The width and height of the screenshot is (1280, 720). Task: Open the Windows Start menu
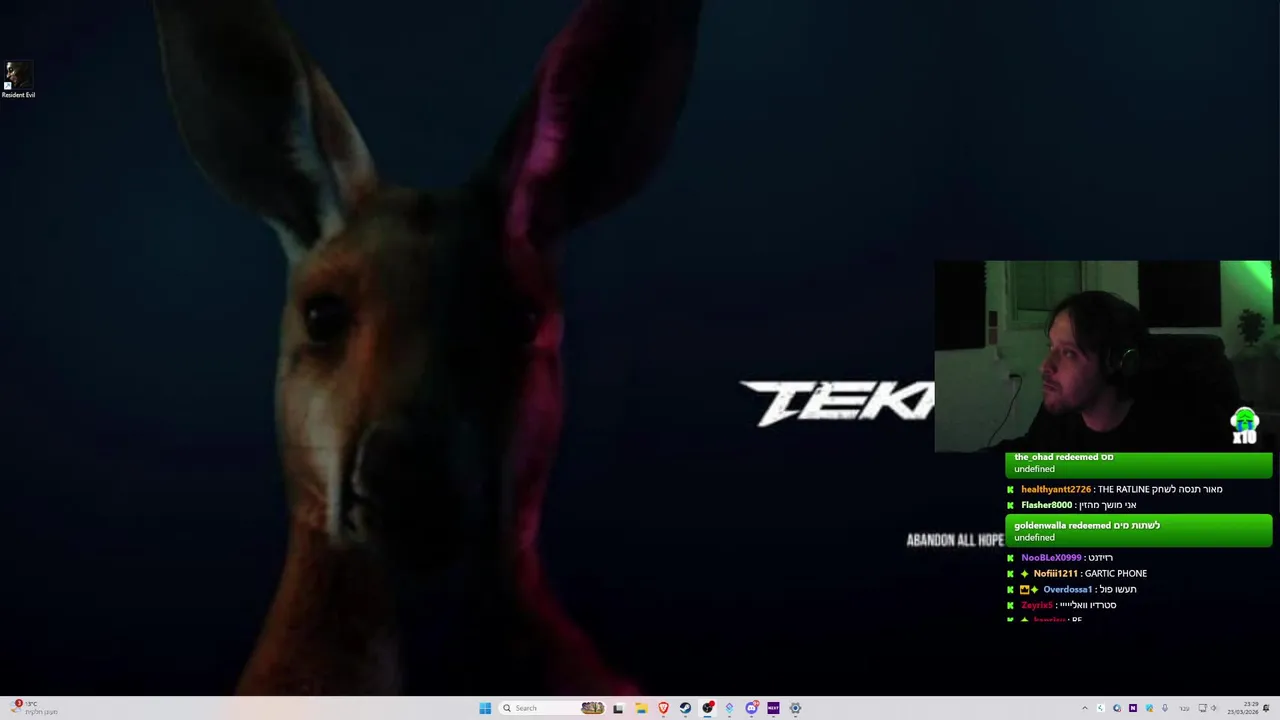485,708
